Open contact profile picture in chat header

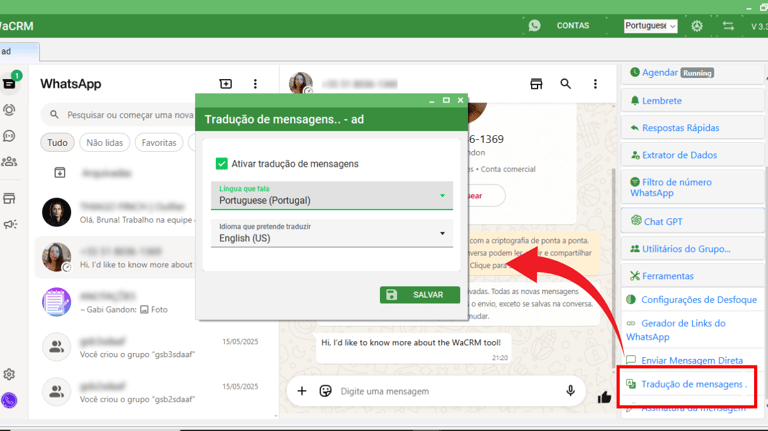[x=301, y=83]
